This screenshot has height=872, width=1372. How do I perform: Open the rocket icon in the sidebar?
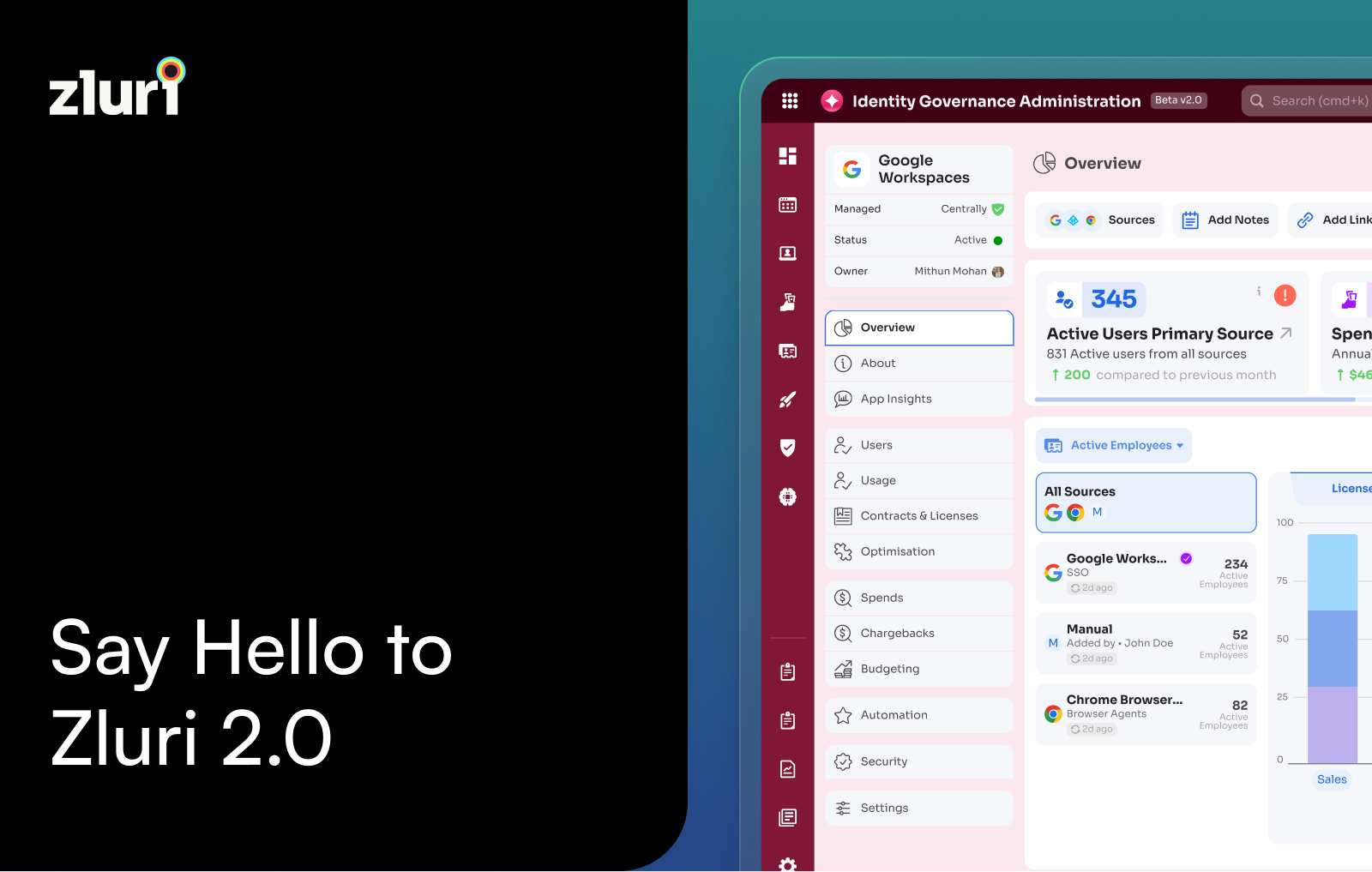(787, 400)
